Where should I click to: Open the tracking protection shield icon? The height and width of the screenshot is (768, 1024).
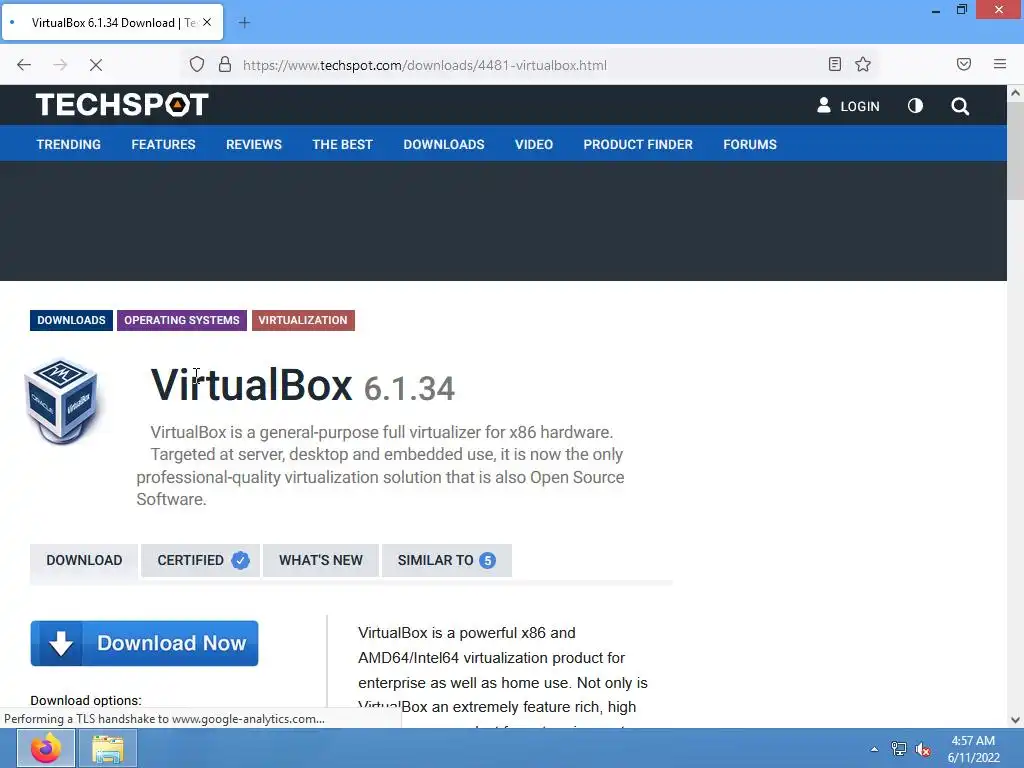tap(197, 65)
